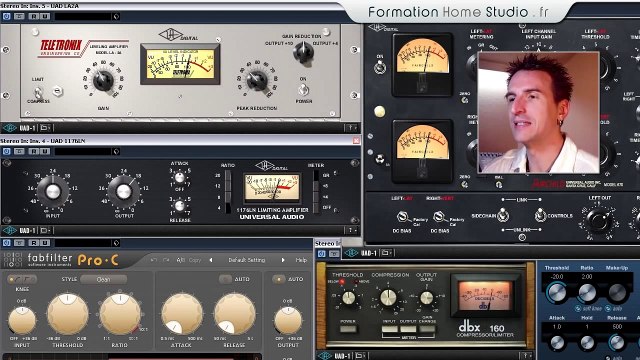Click the editor icon in Pro-C window toolbar
The image size is (640, 360).
19,243
